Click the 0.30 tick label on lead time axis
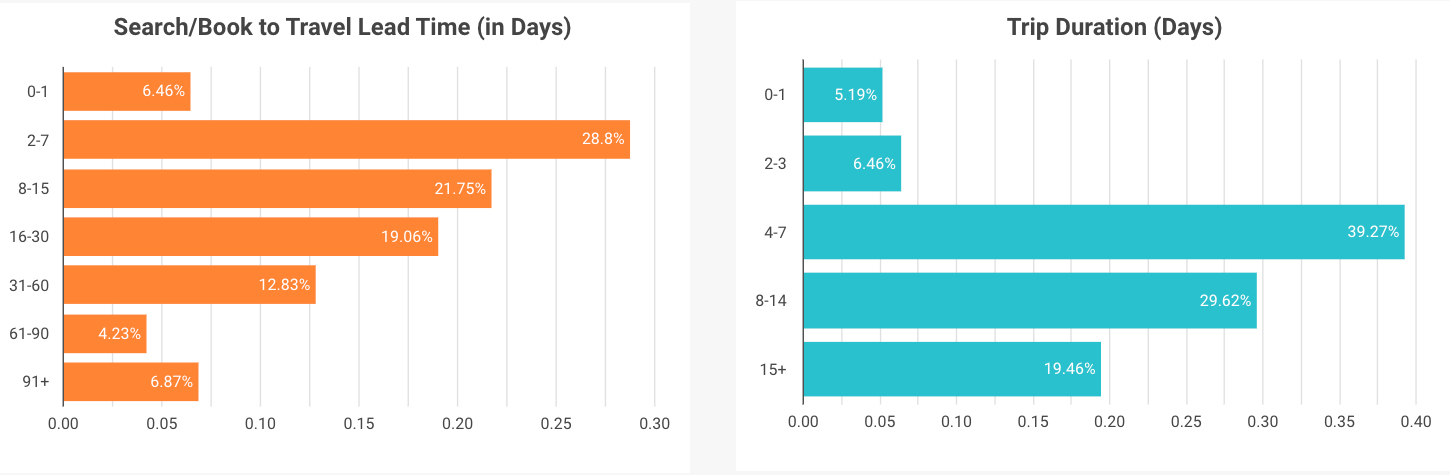The height and width of the screenshot is (475, 1450). 654,424
